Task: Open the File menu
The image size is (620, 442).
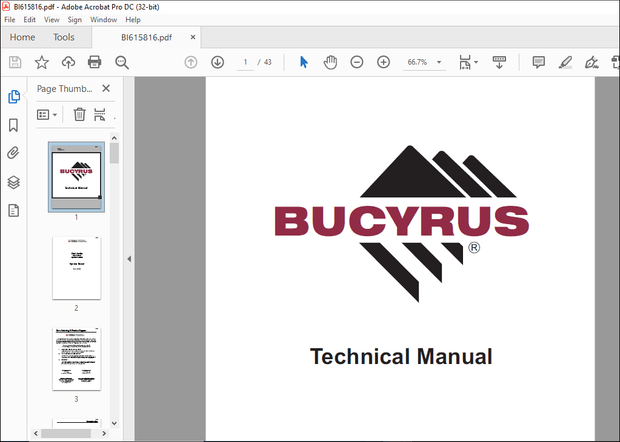Action: point(10,20)
